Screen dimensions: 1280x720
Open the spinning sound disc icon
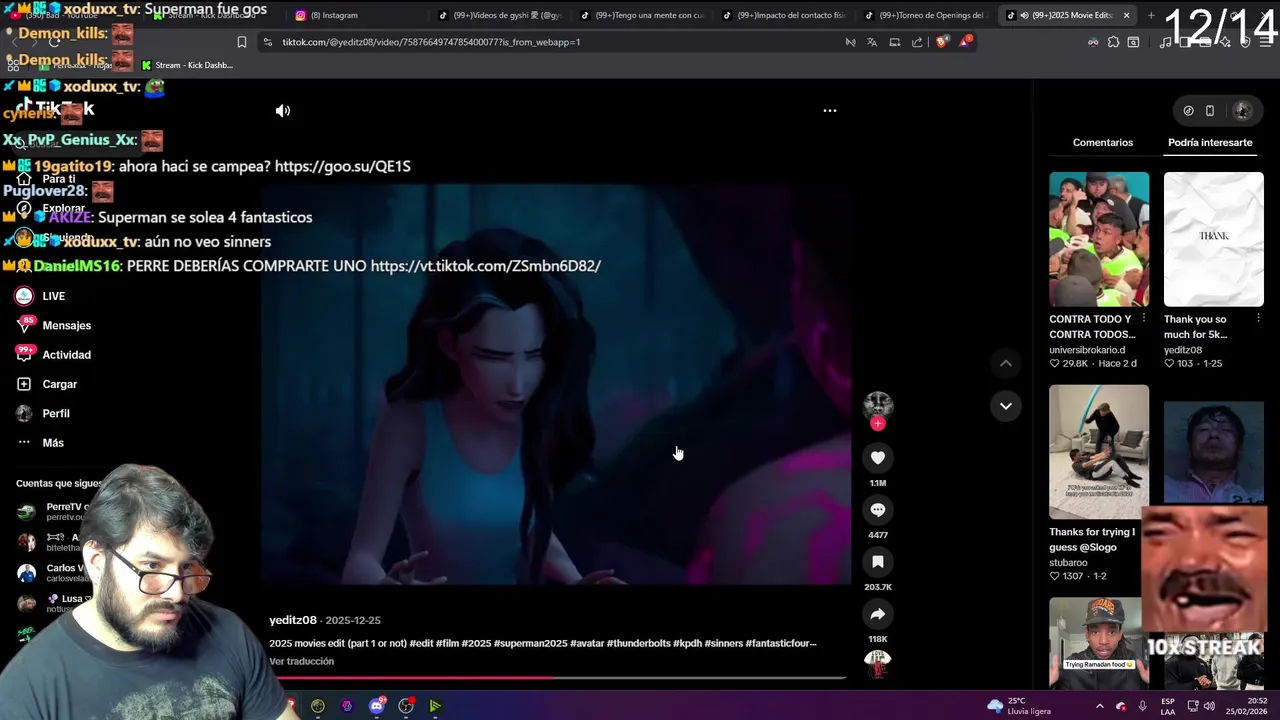click(878, 664)
